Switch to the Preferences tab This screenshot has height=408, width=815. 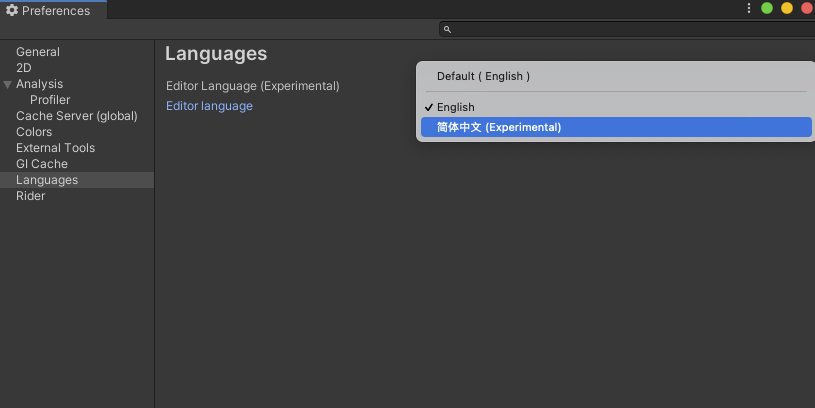(x=53, y=10)
